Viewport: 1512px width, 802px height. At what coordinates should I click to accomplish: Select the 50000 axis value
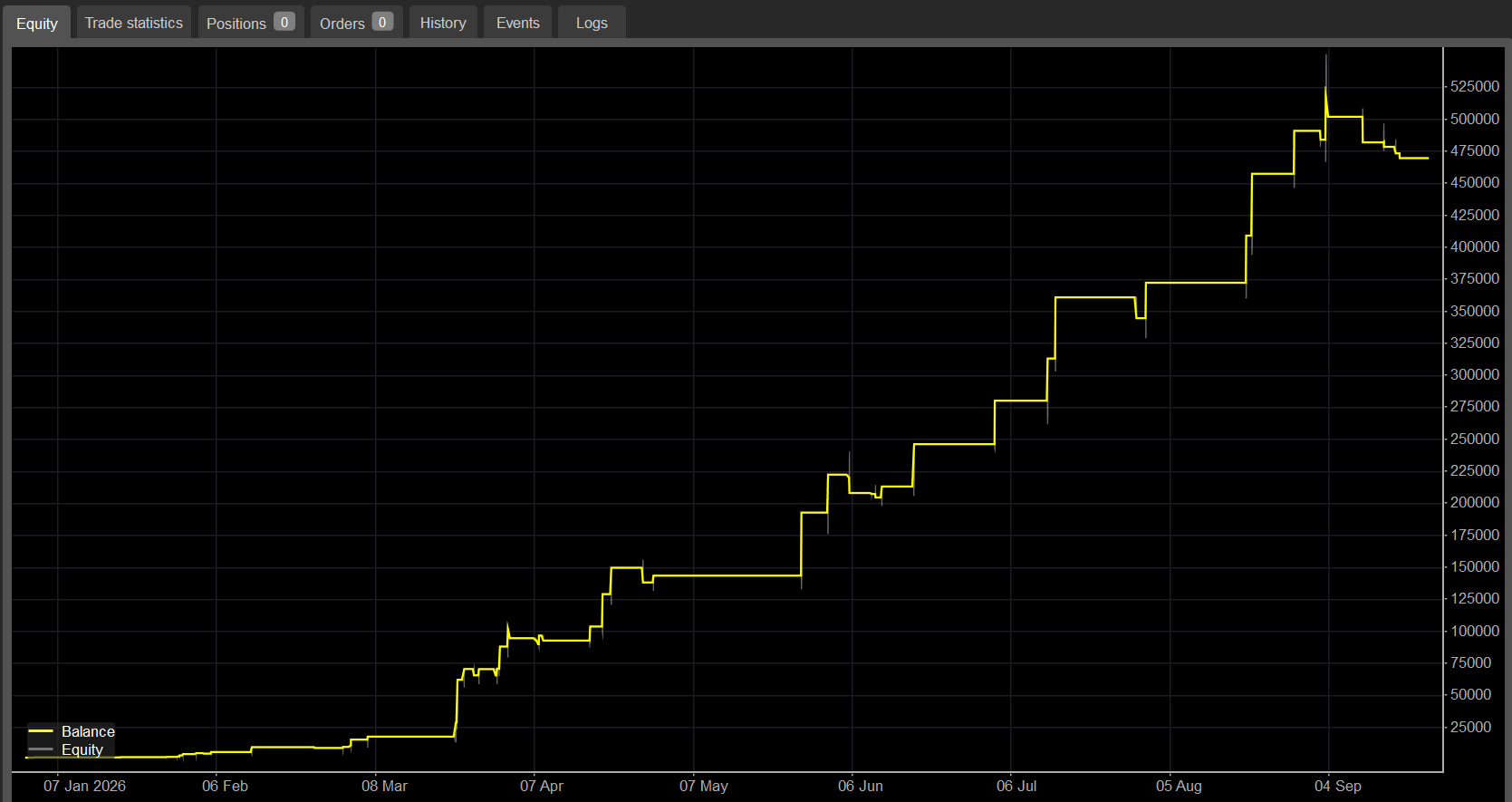pyautogui.click(x=1471, y=694)
